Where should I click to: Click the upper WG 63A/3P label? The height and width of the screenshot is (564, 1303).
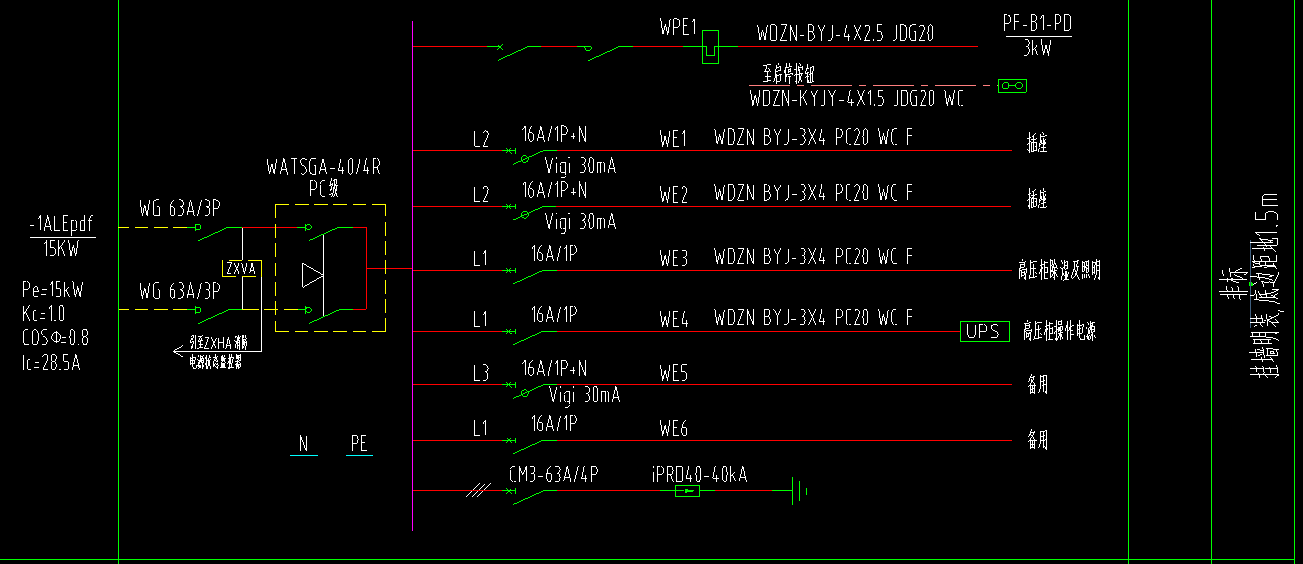point(179,209)
